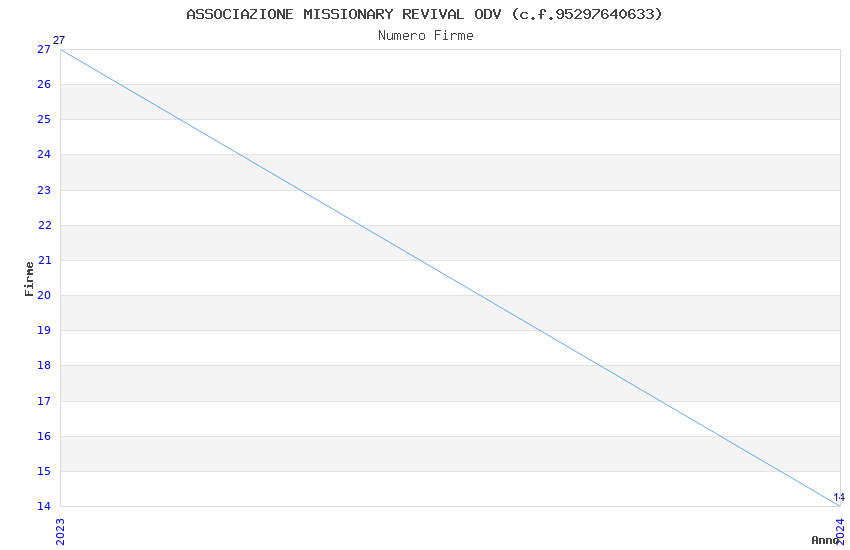Image resolution: width=850 pixels, height=550 pixels.
Task: Click y-axis tick label 26
Action: (44, 84)
